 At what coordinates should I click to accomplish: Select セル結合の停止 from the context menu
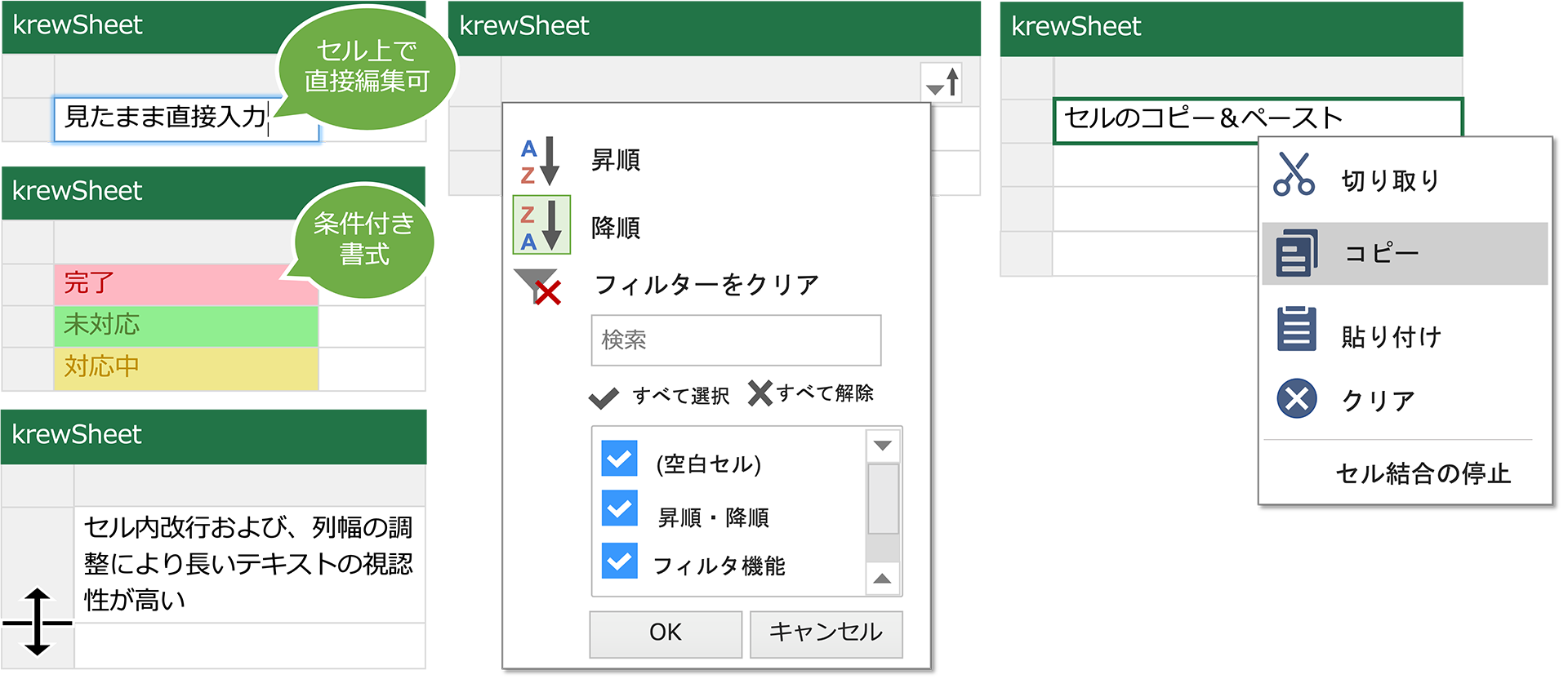coord(1423,473)
